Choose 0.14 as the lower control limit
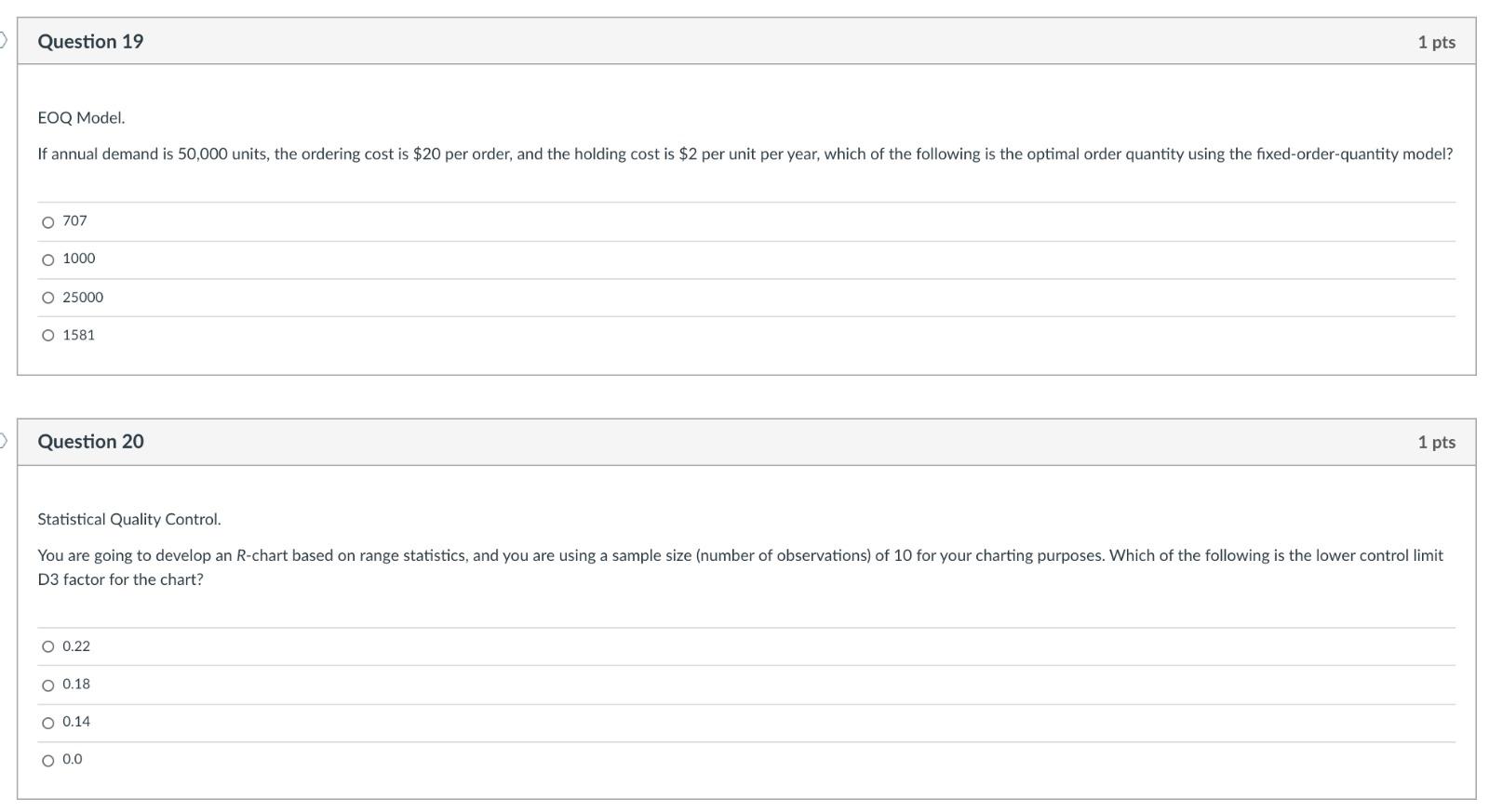Screen dimensions: 1489x812 (x=47, y=722)
